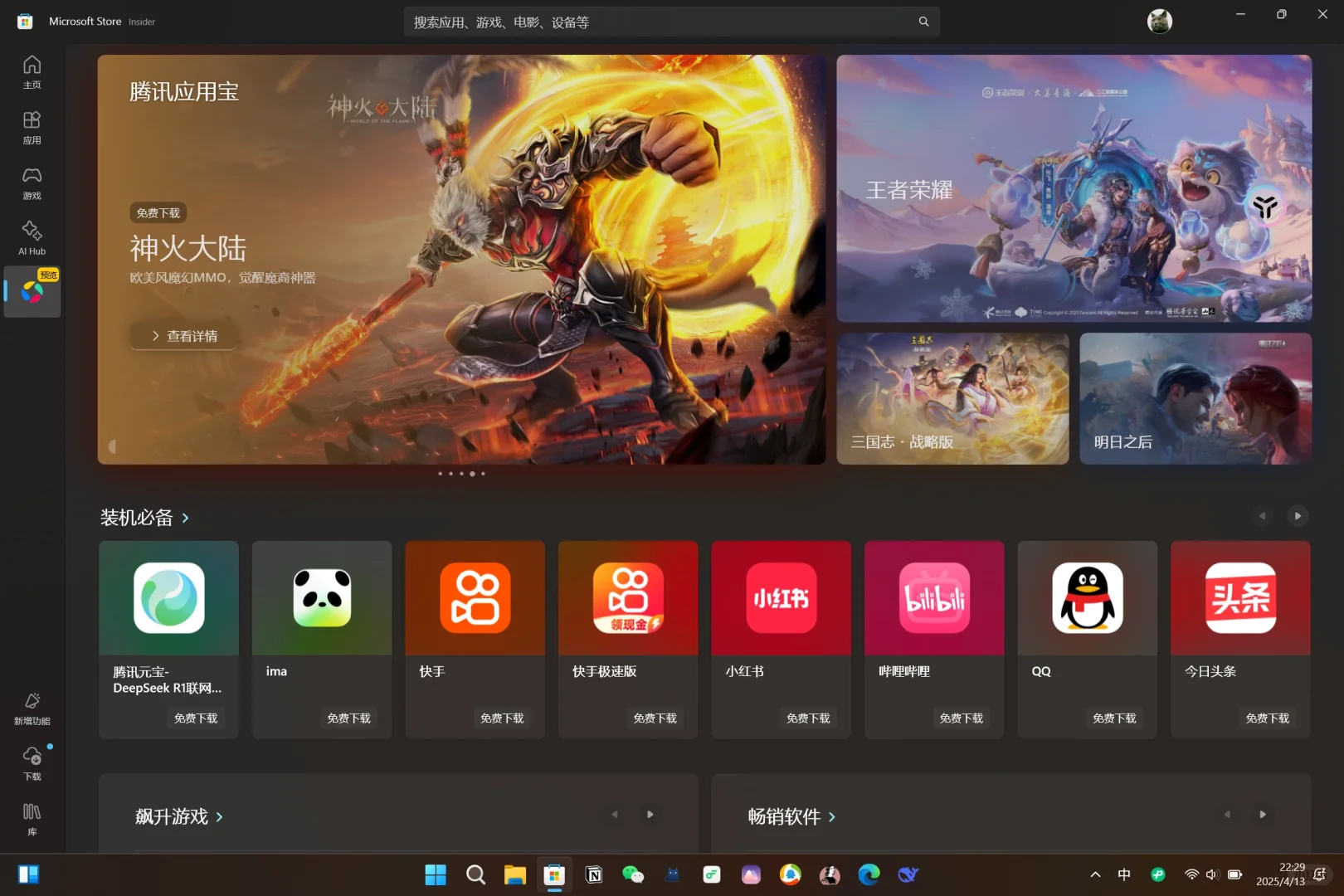The width and height of the screenshot is (1344, 896).
Task: Previous page arrow in 装机必备 row
Action: click(1262, 516)
